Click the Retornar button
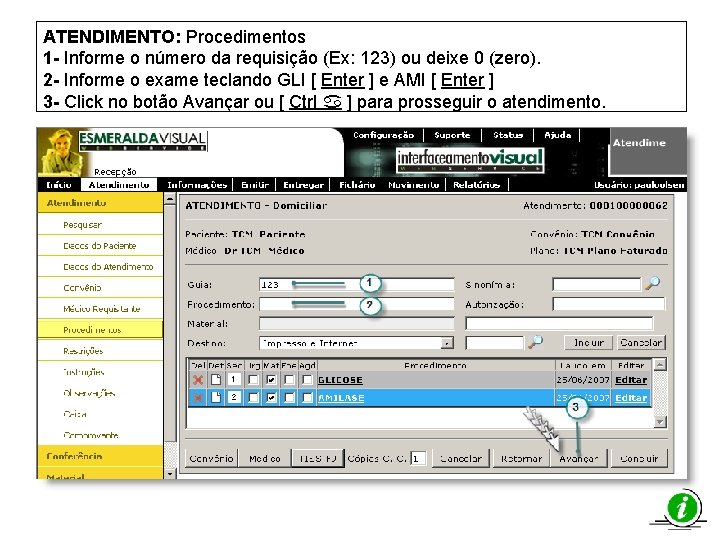The height and width of the screenshot is (540, 720). [521, 458]
